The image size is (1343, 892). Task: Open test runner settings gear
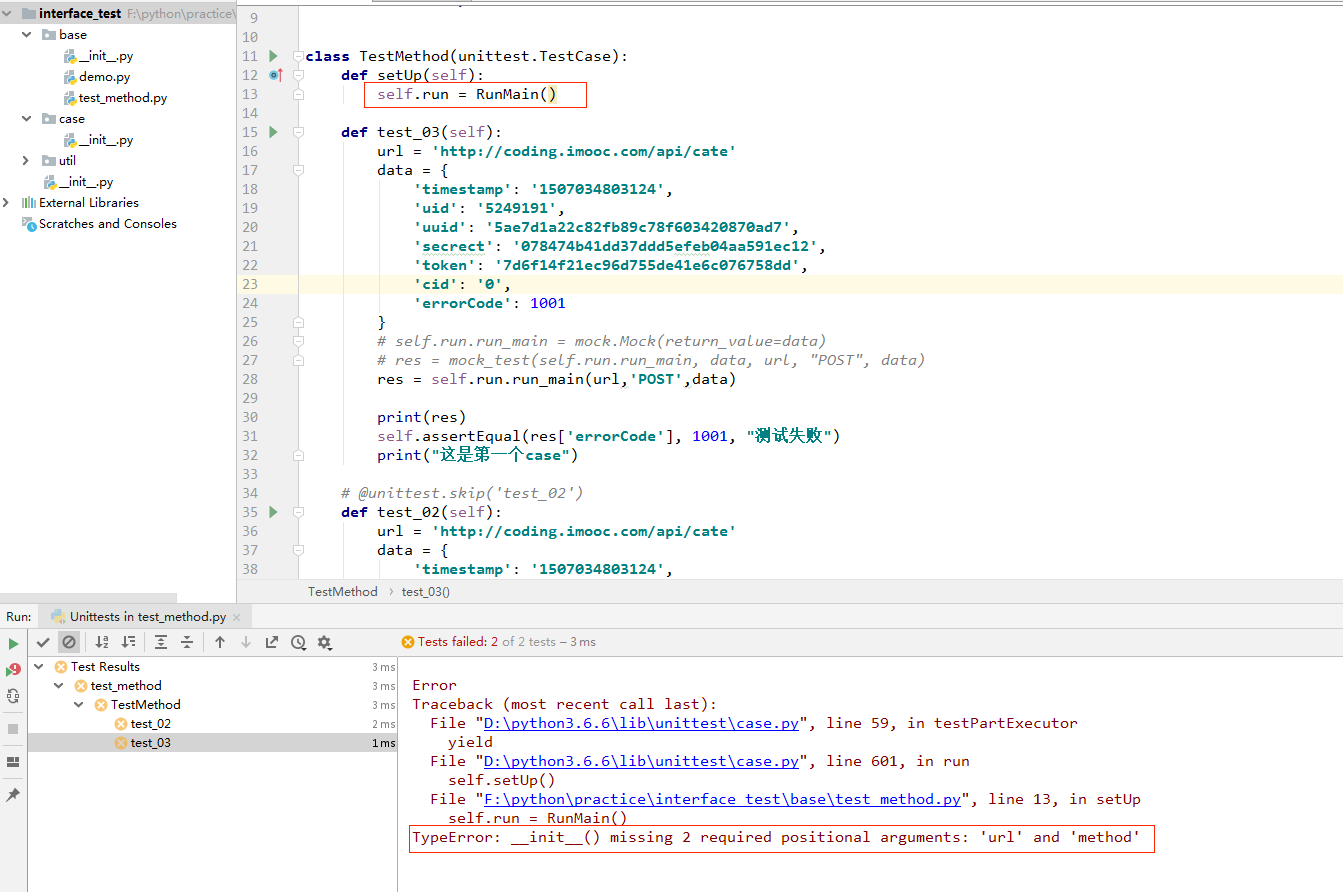tap(324, 642)
